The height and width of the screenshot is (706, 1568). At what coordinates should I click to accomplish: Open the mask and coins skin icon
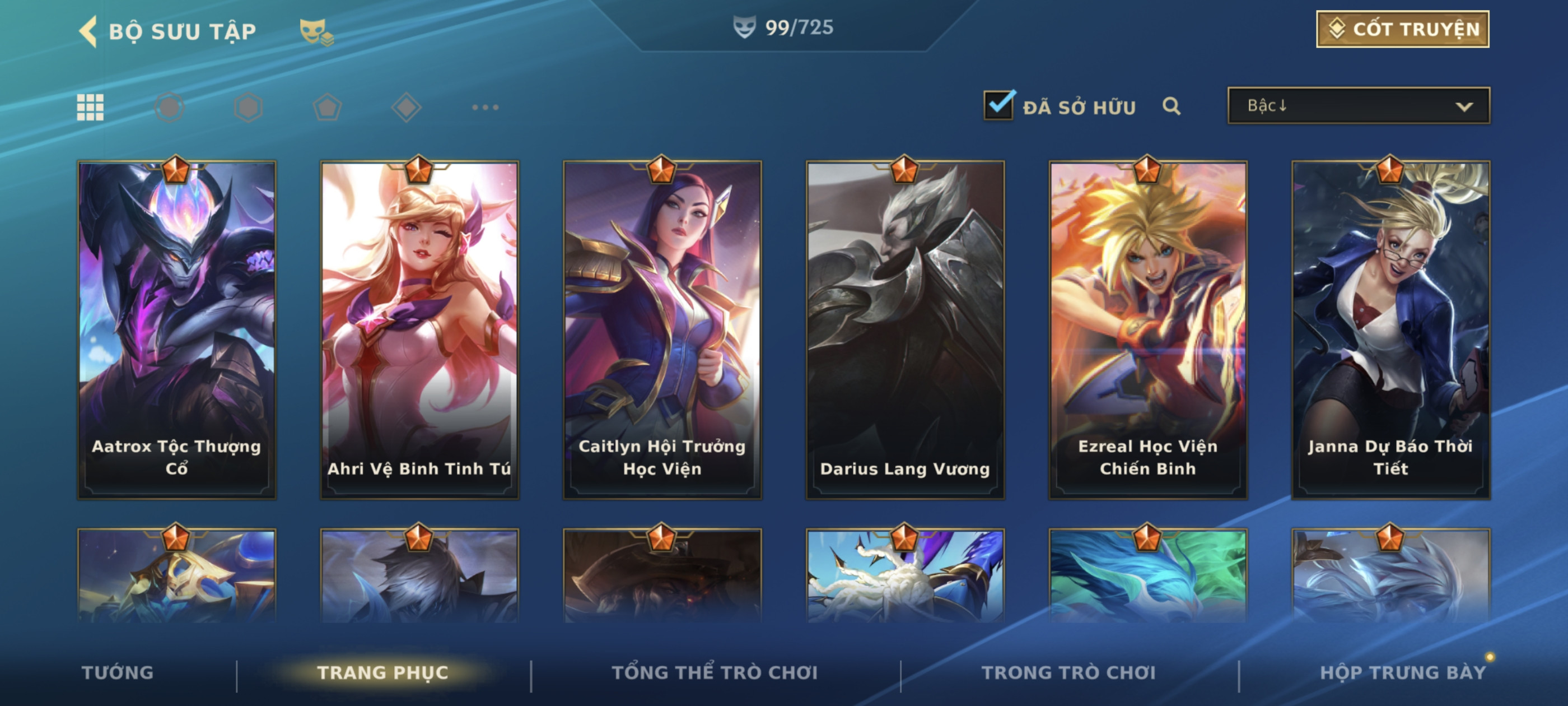316,32
